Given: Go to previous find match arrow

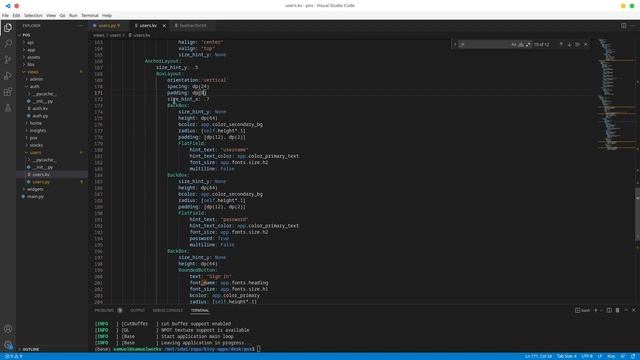Looking at the screenshot, I should click(x=561, y=44).
